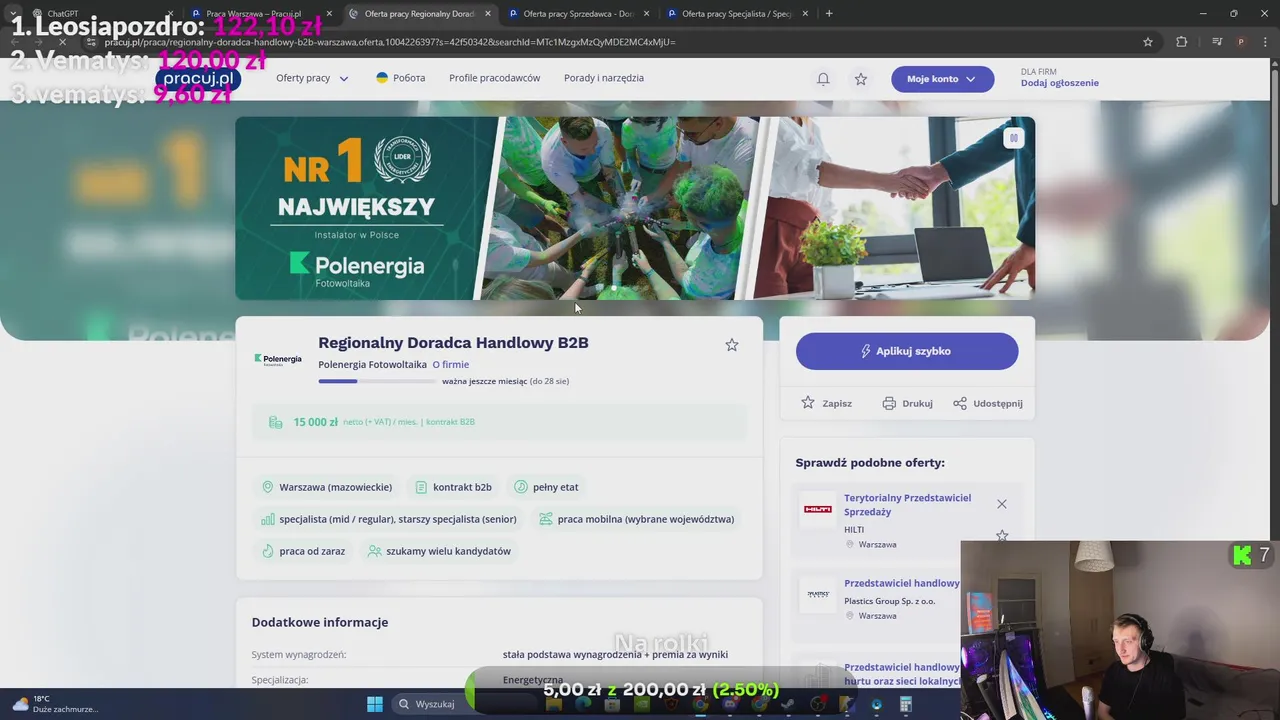Open the O firmie company link
This screenshot has height=720, width=1280.
point(450,365)
